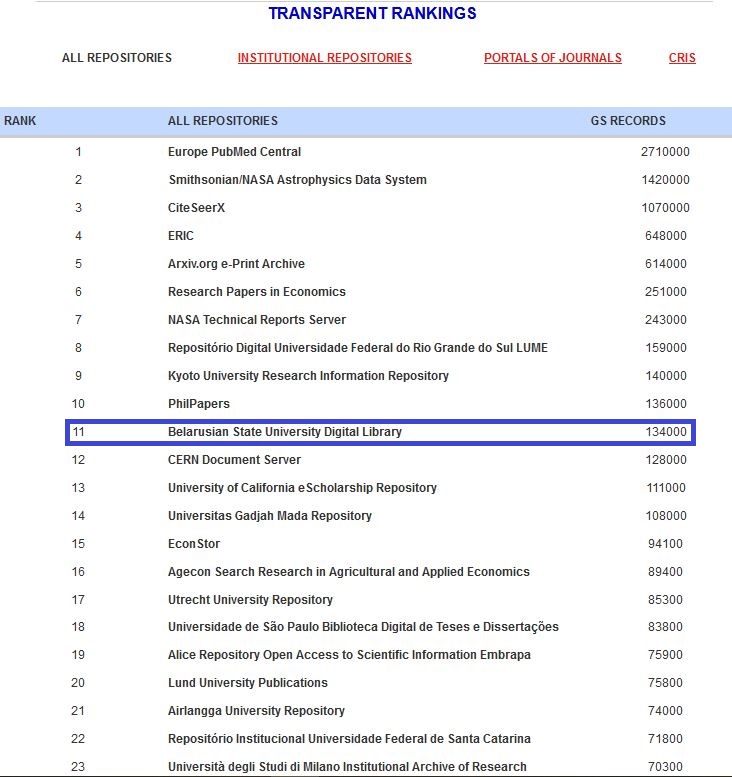This screenshot has height=777, width=732.
Task: Click the Transparent Rankings heading
Action: pyautogui.click(x=372, y=13)
